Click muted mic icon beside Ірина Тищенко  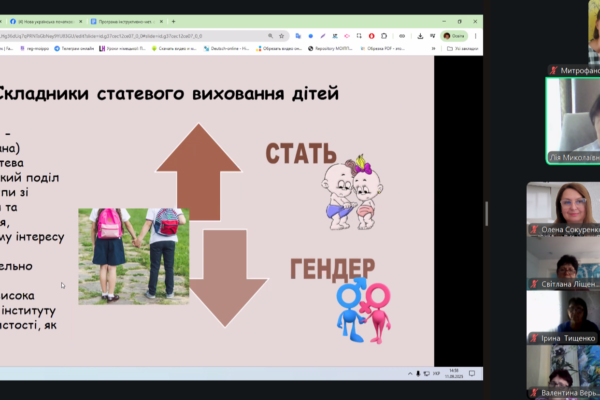click(535, 338)
